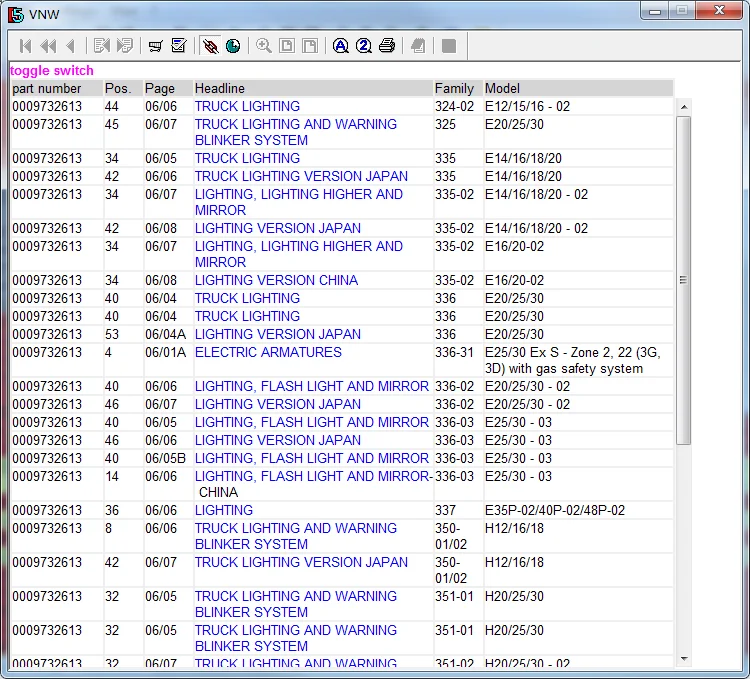
Task: Open LIGHTING, FLASH LIGHT AND MIRROR- CHINA link
Action: (313, 484)
